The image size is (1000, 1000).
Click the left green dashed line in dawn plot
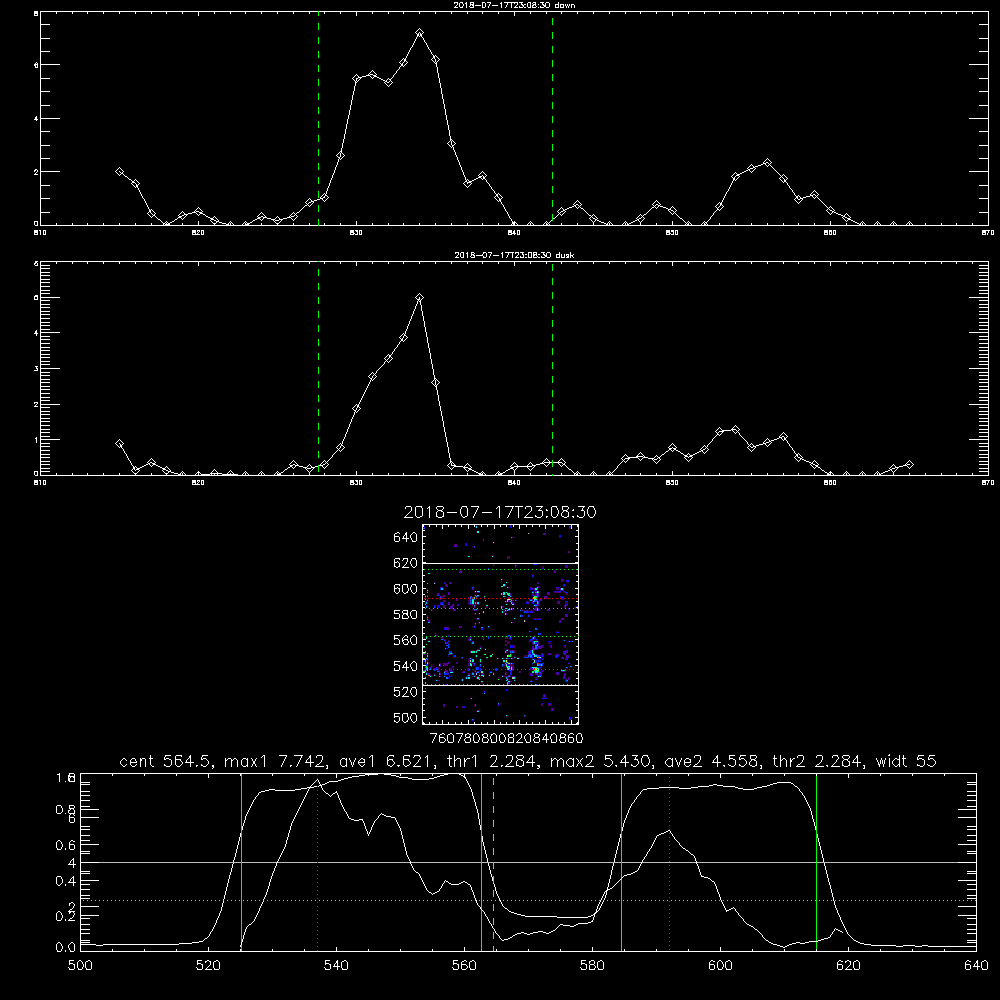point(318,118)
